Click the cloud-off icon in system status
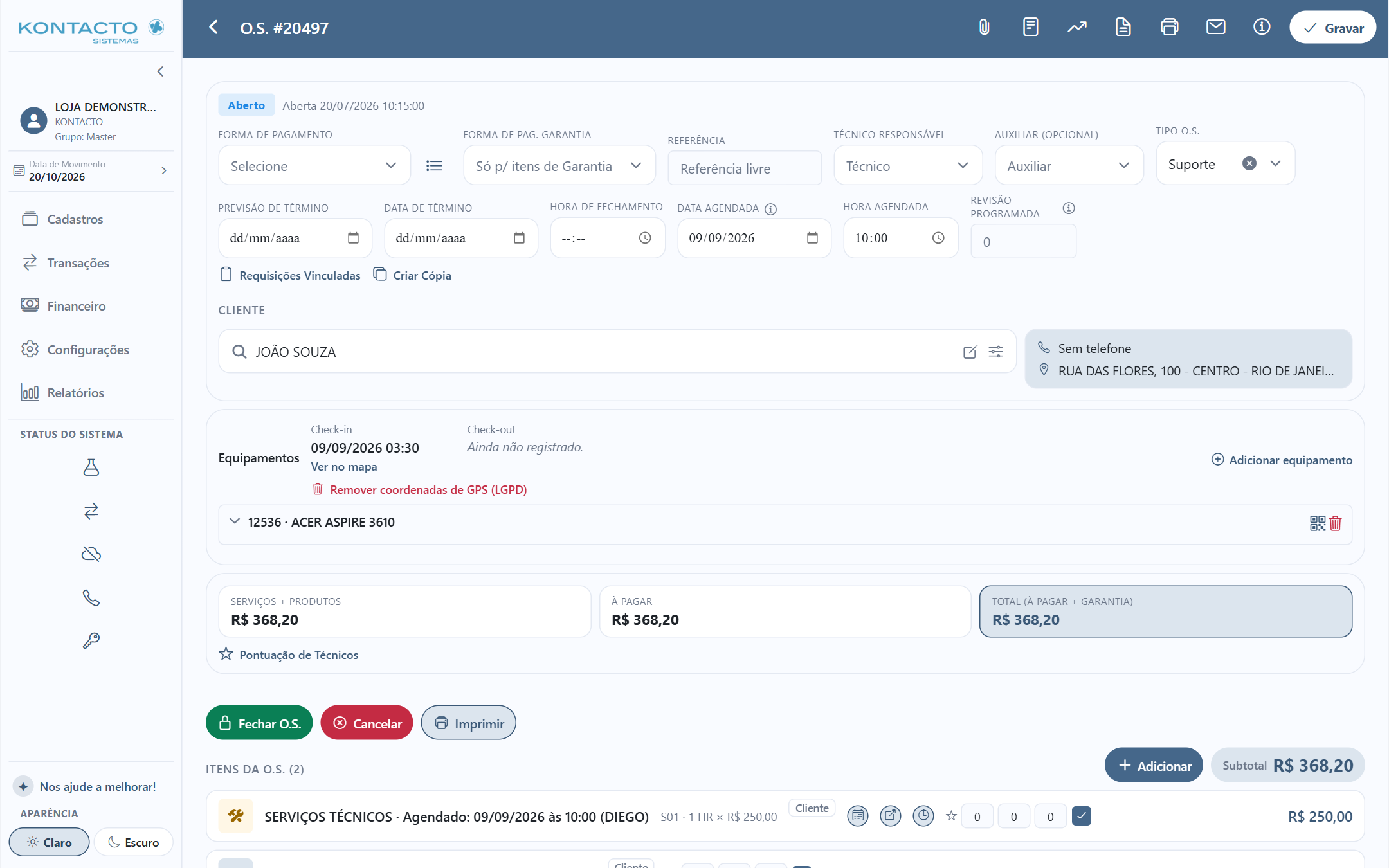Image resolution: width=1389 pixels, height=868 pixels. pyautogui.click(x=91, y=554)
